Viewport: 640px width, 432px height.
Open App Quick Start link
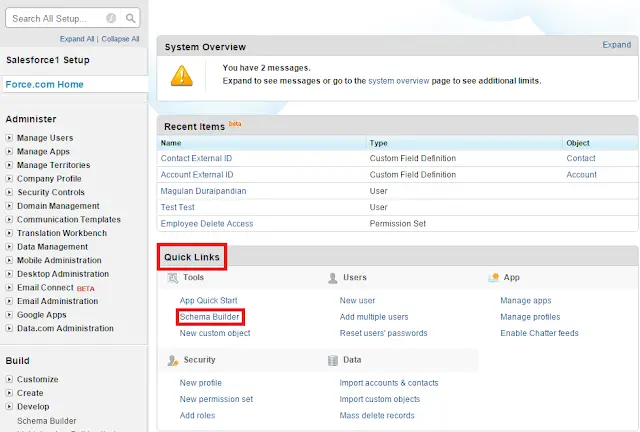point(208,300)
